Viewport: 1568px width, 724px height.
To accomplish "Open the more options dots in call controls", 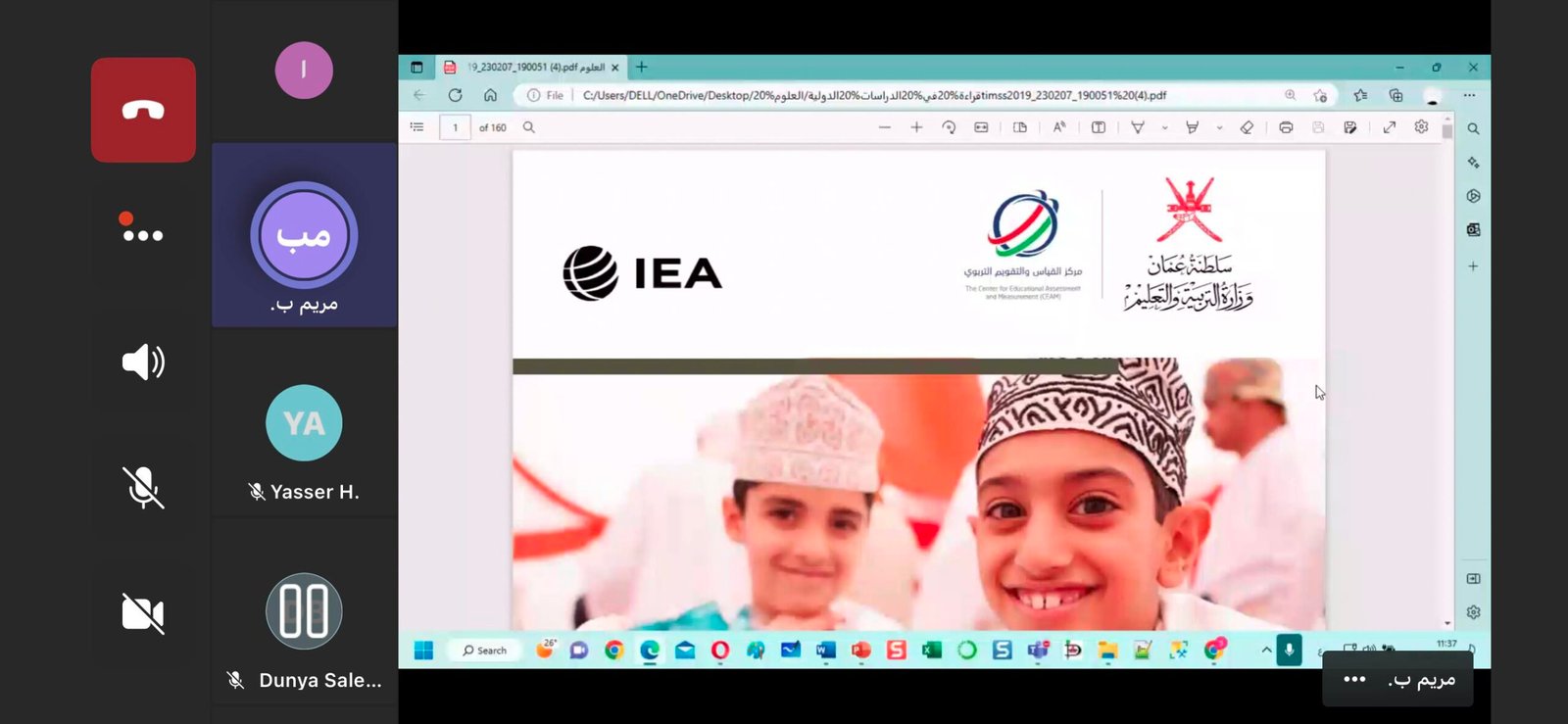I will coord(143,234).
